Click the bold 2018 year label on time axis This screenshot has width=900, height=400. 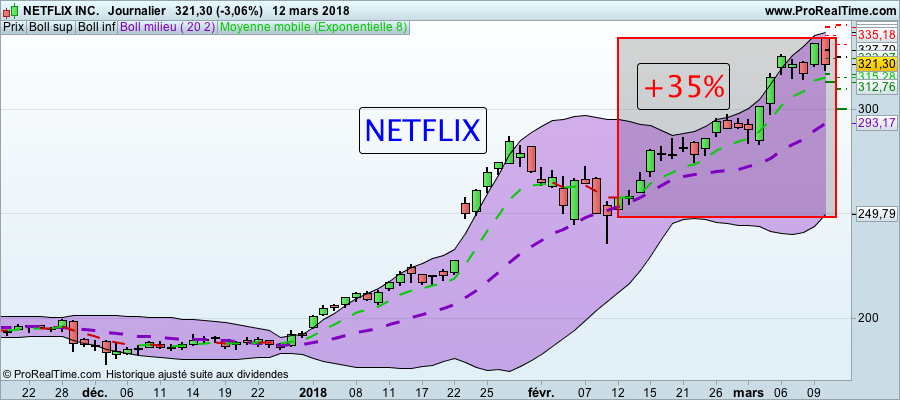313,393
